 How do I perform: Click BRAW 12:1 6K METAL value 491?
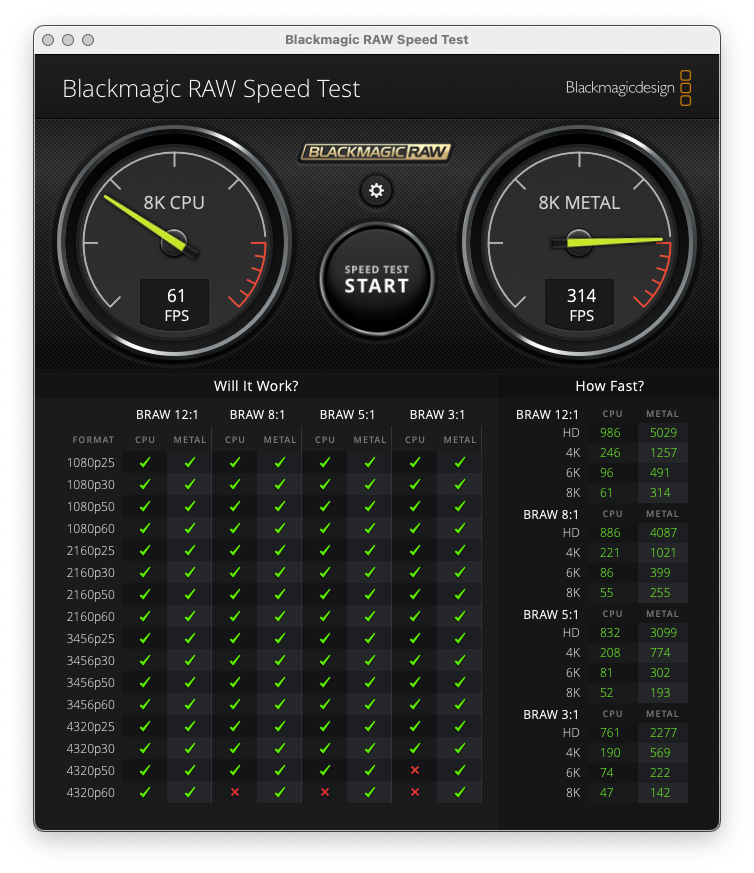point(659,473)
